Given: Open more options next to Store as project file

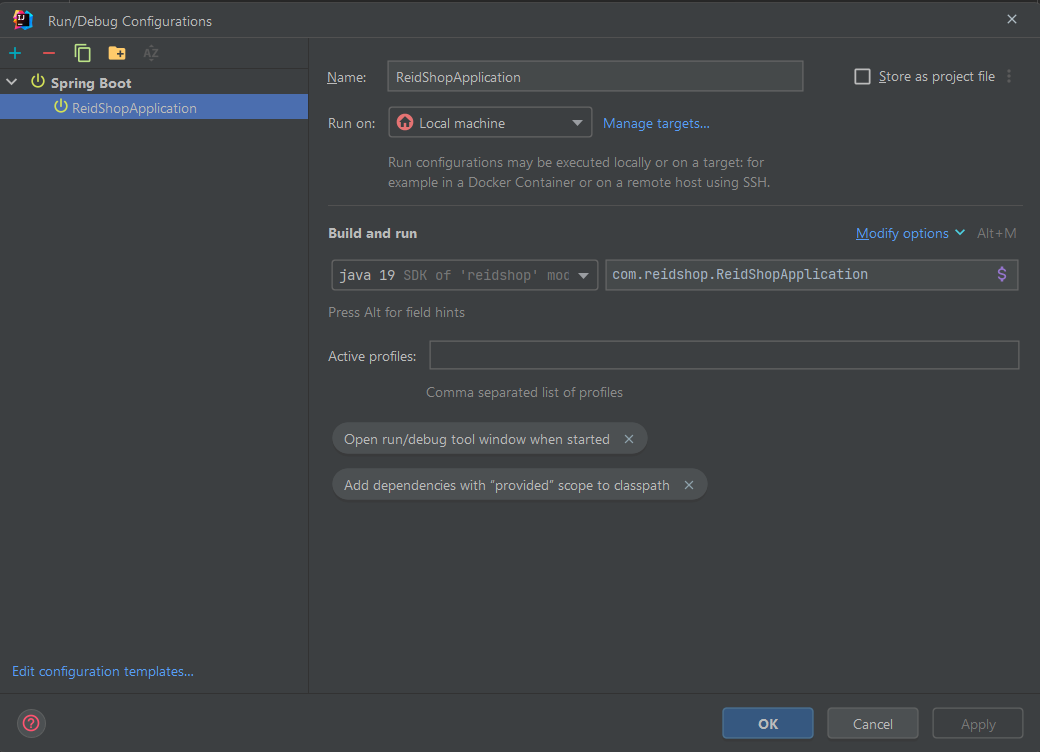Looking at the screenshot, I should 1009,76.
